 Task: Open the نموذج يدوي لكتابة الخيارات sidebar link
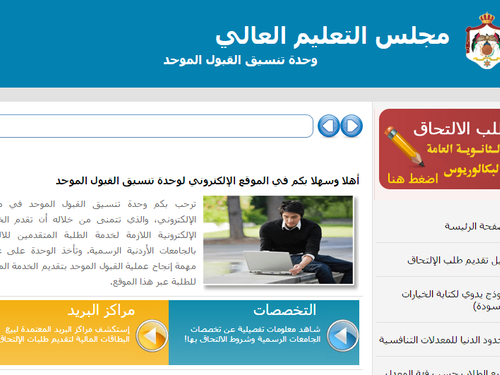point(451,300)
